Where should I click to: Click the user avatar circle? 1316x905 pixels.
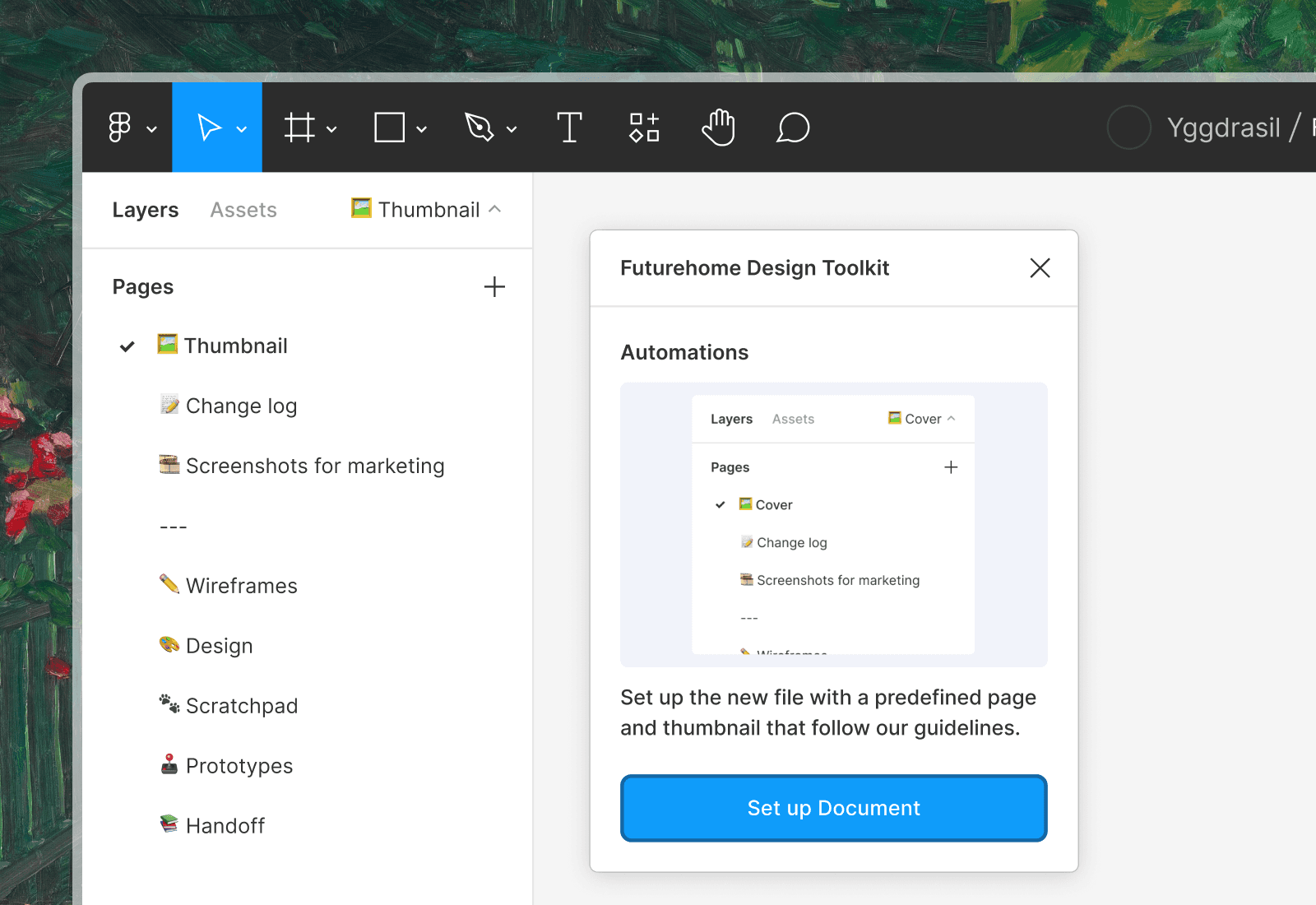pyautogui.click(x=1128, y=128)
